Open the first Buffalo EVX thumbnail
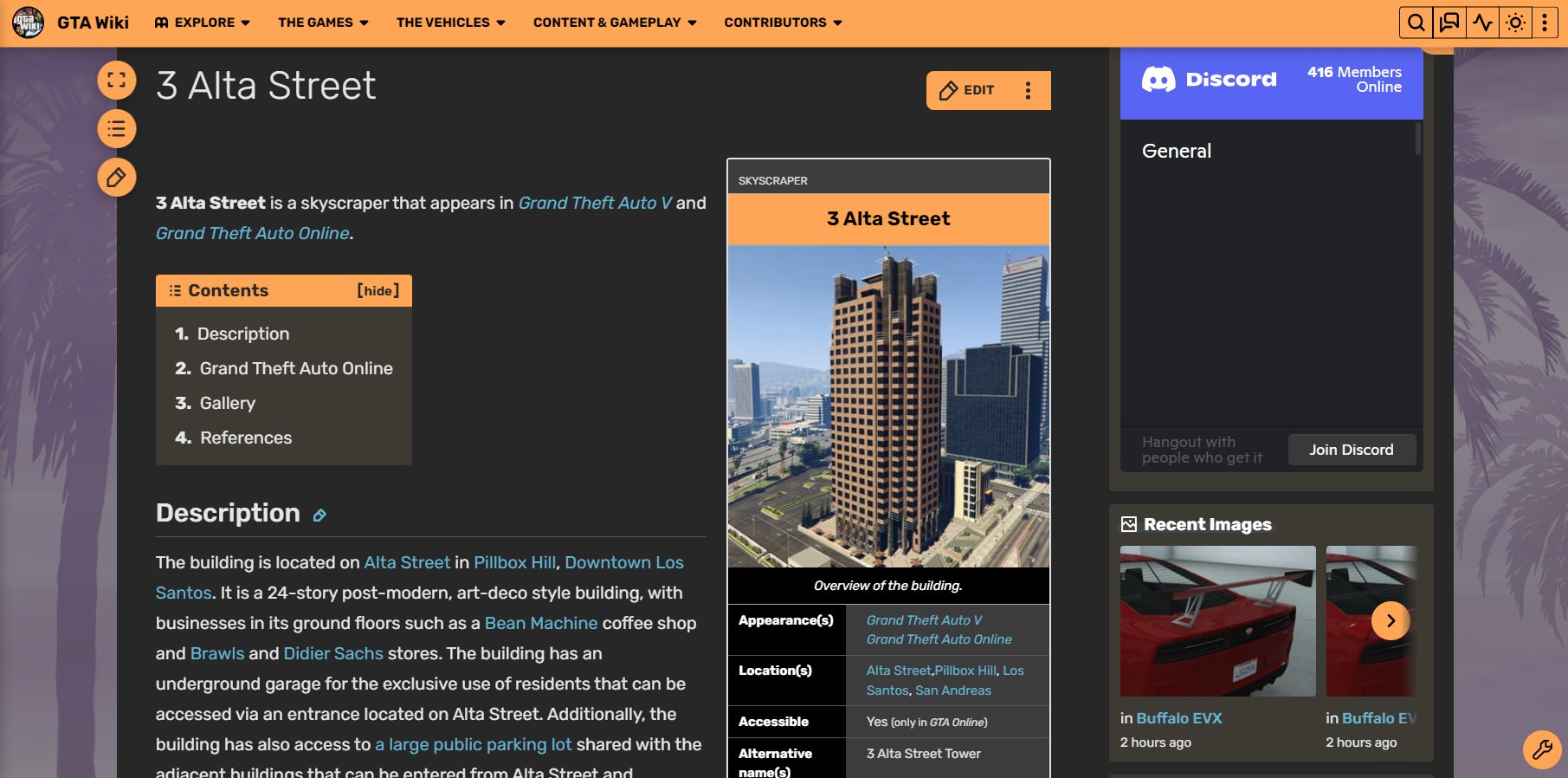The image size is (1568, 778). 1218,621
